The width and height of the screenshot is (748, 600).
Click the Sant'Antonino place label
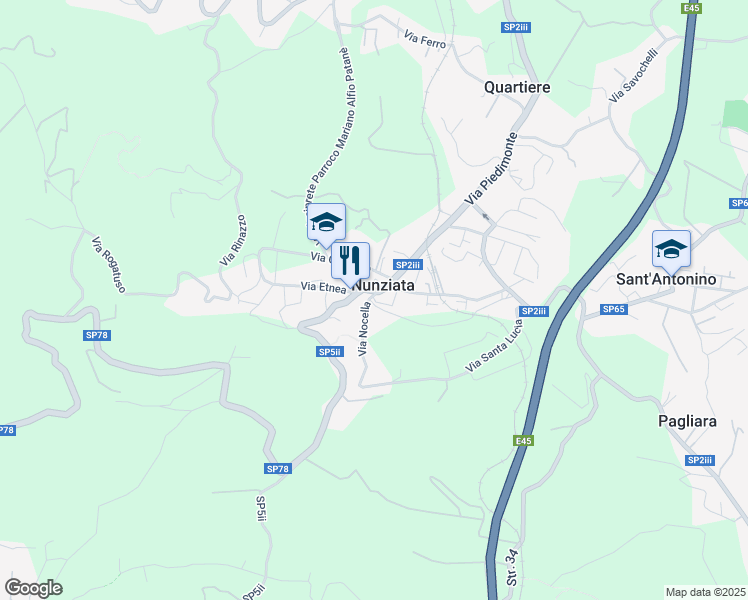point(666,279)
